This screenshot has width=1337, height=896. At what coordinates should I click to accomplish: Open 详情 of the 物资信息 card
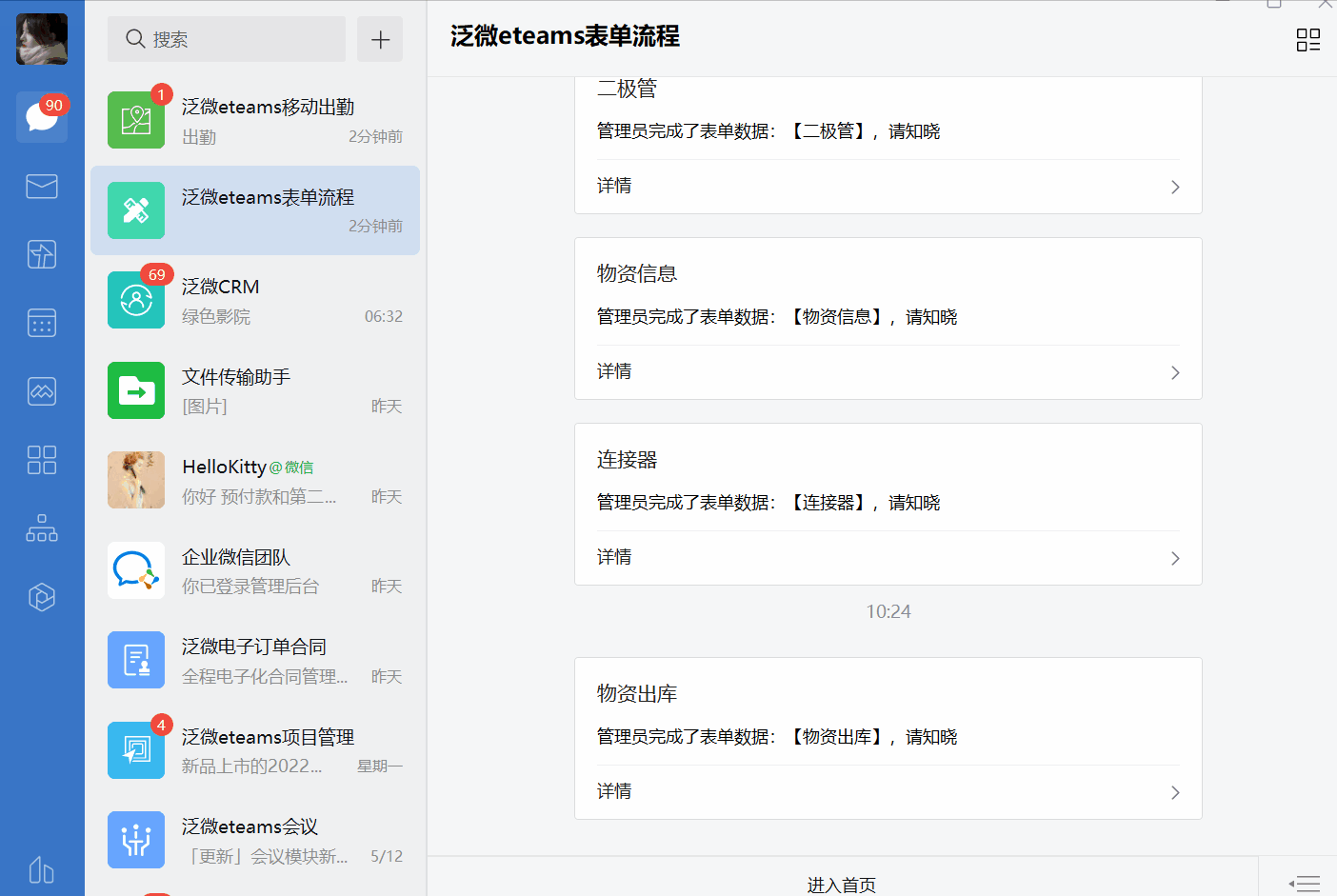click(888, 372)
